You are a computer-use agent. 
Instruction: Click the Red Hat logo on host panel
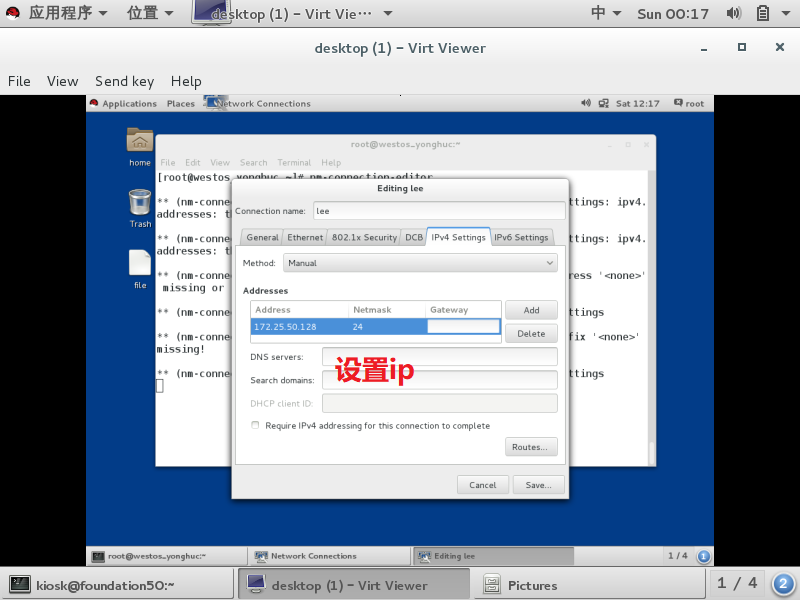point(13,13)
